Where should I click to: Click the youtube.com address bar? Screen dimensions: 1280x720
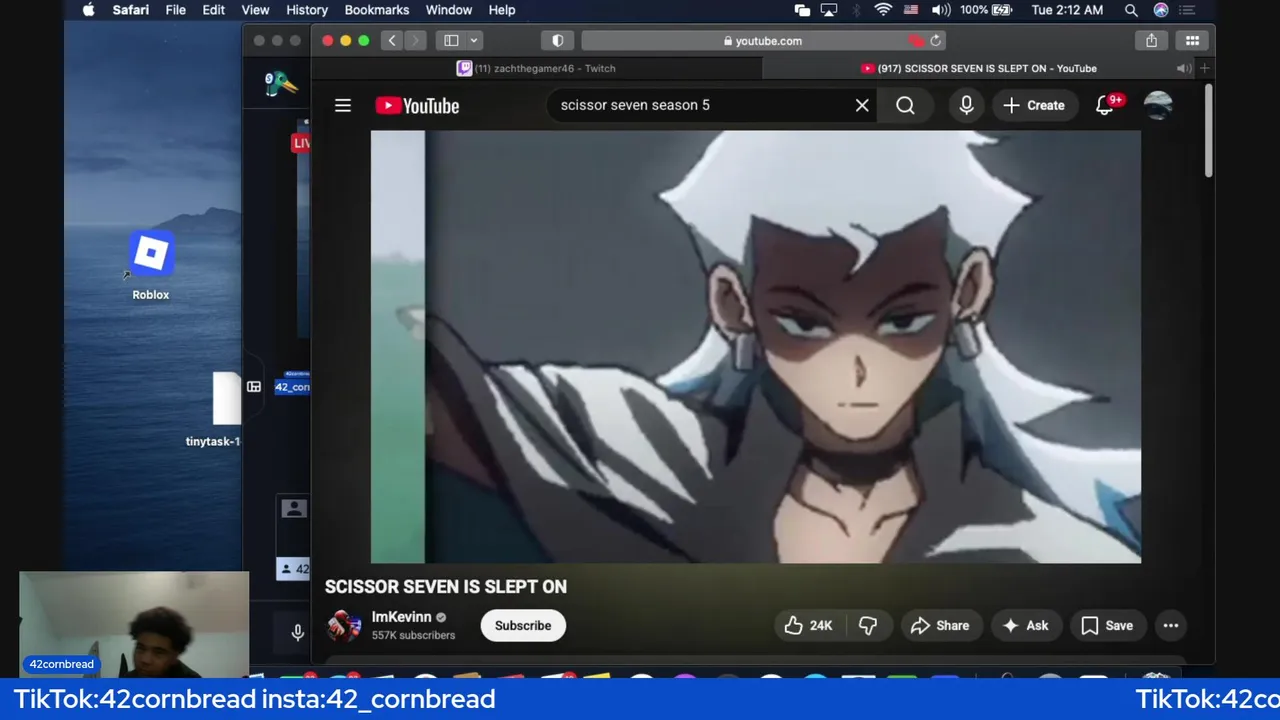click(762, 41)
